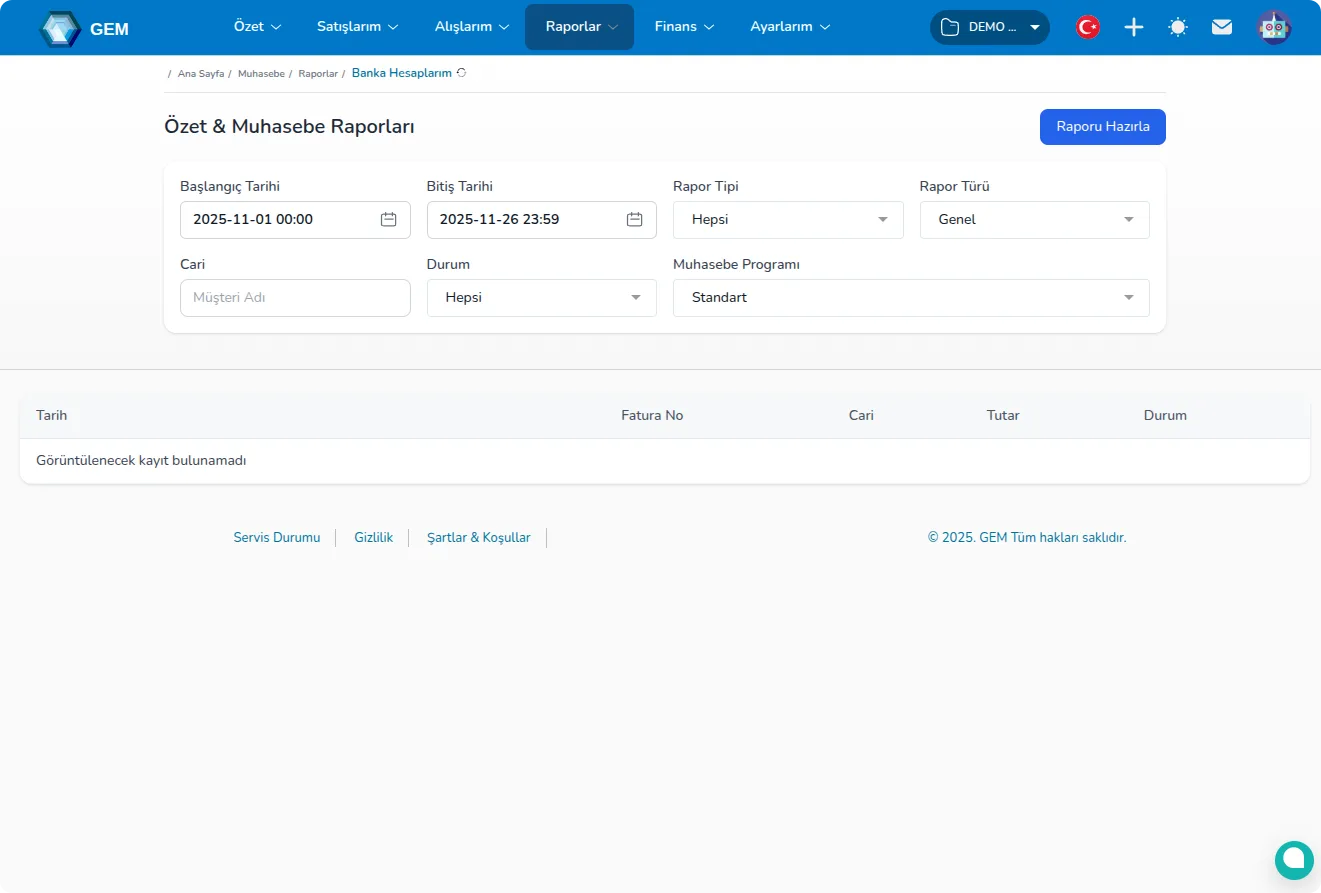Click the refresh icon beside Banka Hesaplarım
This screenshot has width=1321, height=893.
click(461, 73)
